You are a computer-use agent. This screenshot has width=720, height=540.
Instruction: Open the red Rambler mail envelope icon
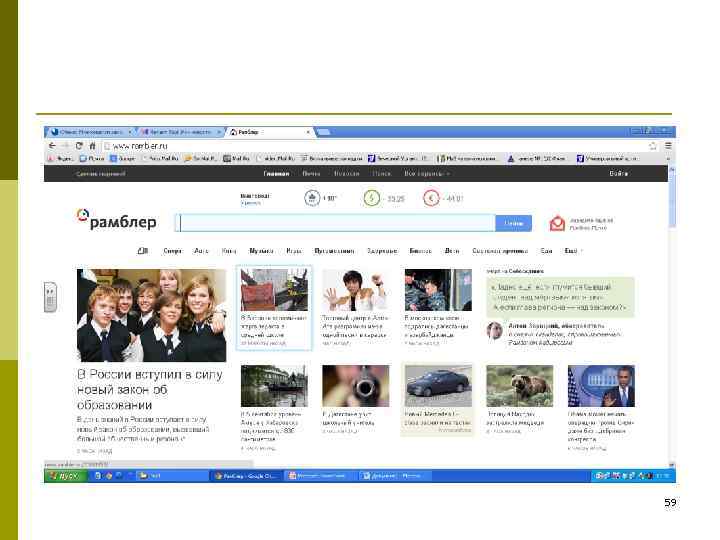click(x=557, y=224)
